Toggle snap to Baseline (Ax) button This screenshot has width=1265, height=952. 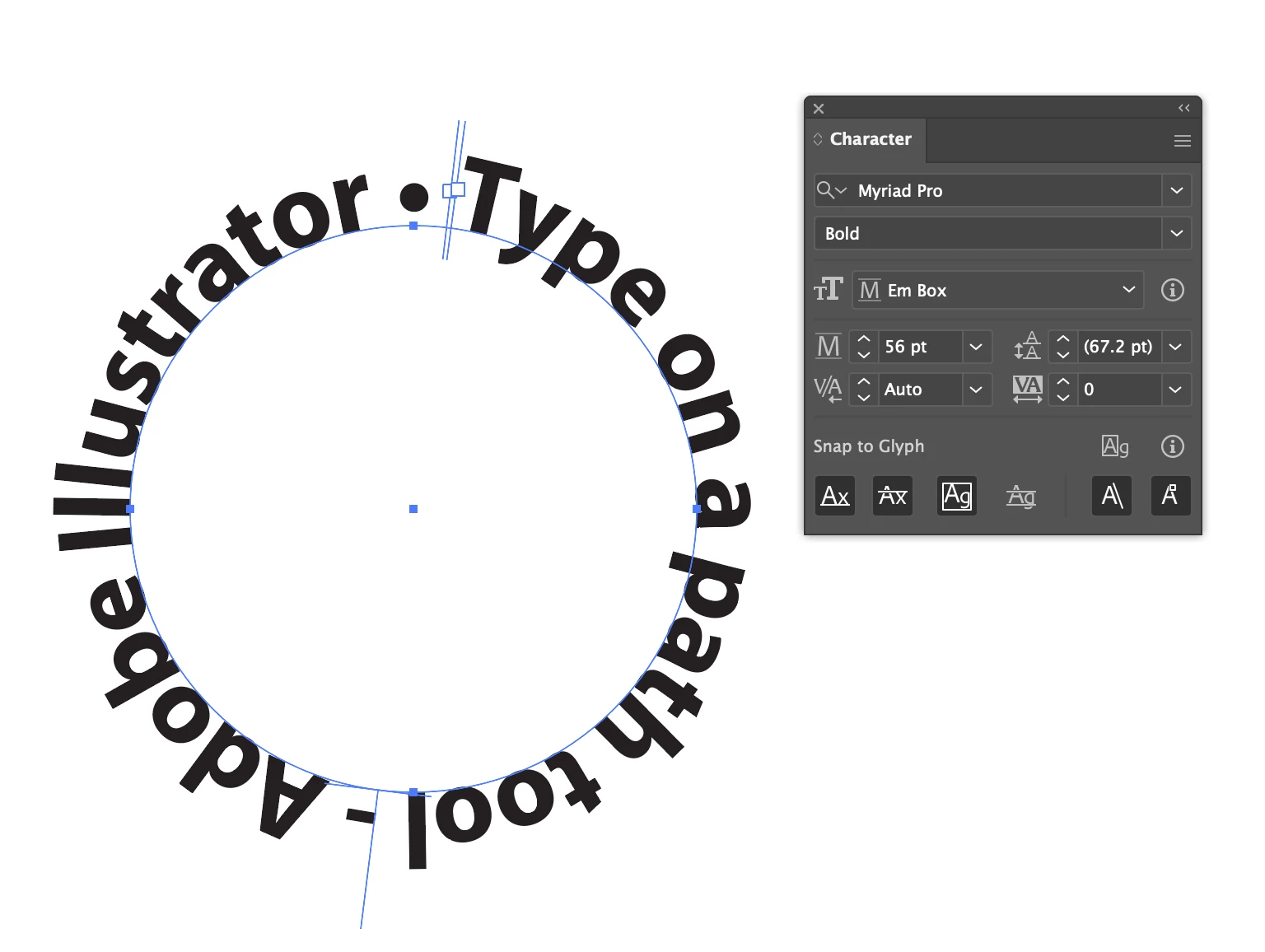835,496
